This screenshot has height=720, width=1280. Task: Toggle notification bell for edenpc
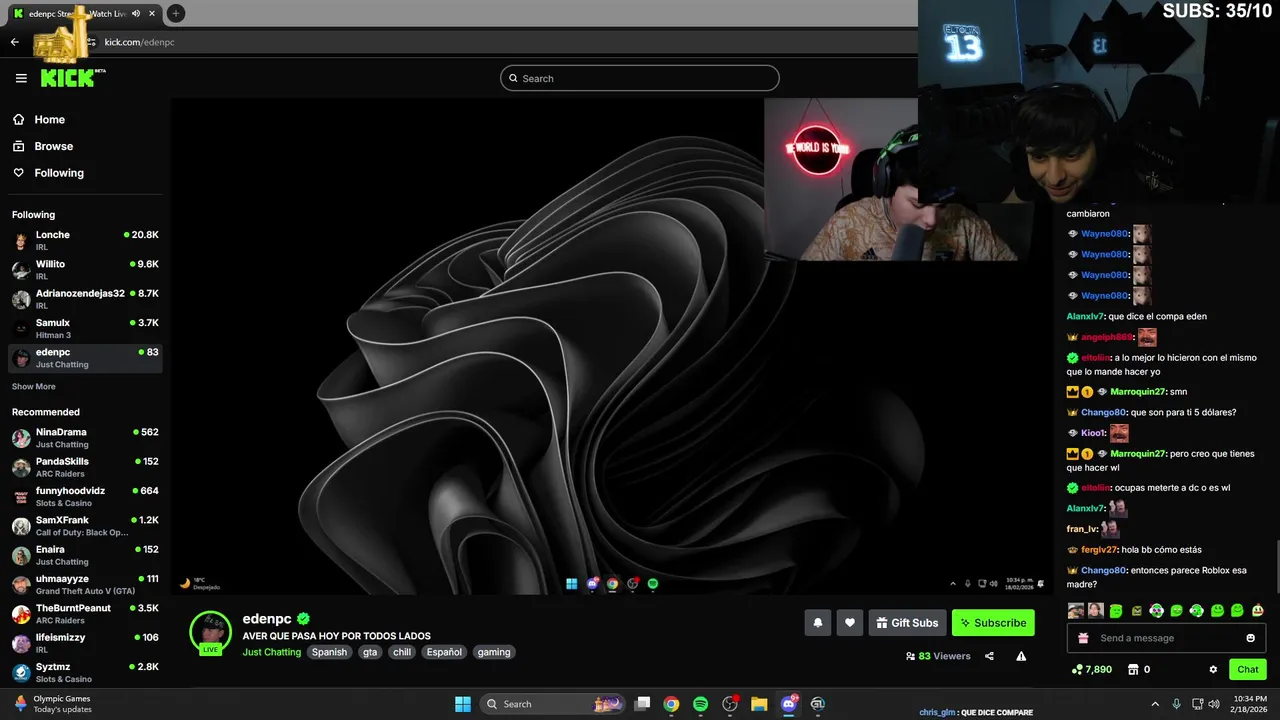tap(818, 623)
